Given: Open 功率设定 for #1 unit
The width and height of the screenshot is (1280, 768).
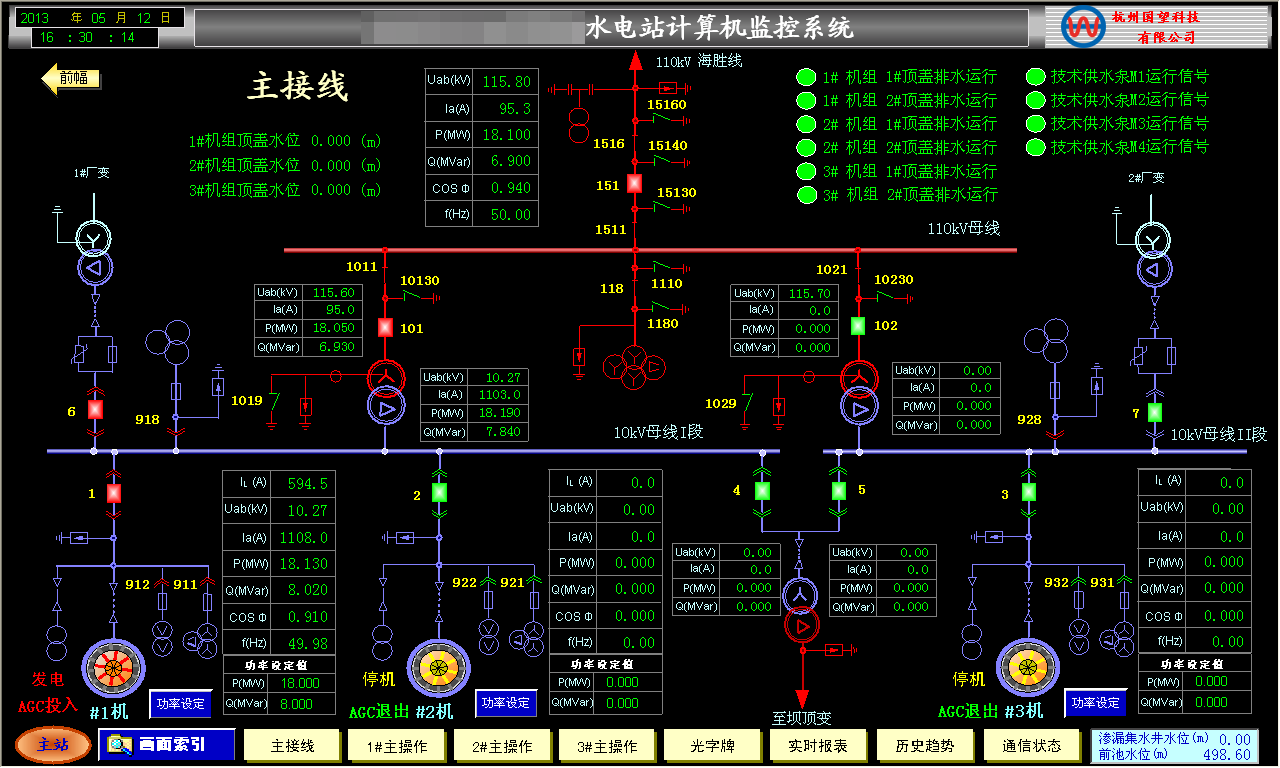Looking at the screenshot, I should (181, 704).
